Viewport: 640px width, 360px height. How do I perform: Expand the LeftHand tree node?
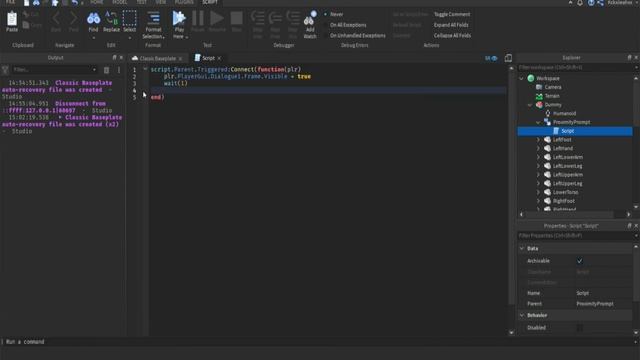538,149
